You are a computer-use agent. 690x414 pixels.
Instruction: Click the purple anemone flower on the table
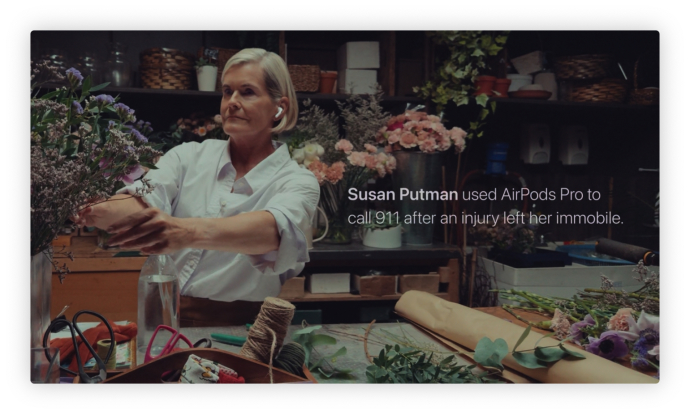[x=608, y=345]
